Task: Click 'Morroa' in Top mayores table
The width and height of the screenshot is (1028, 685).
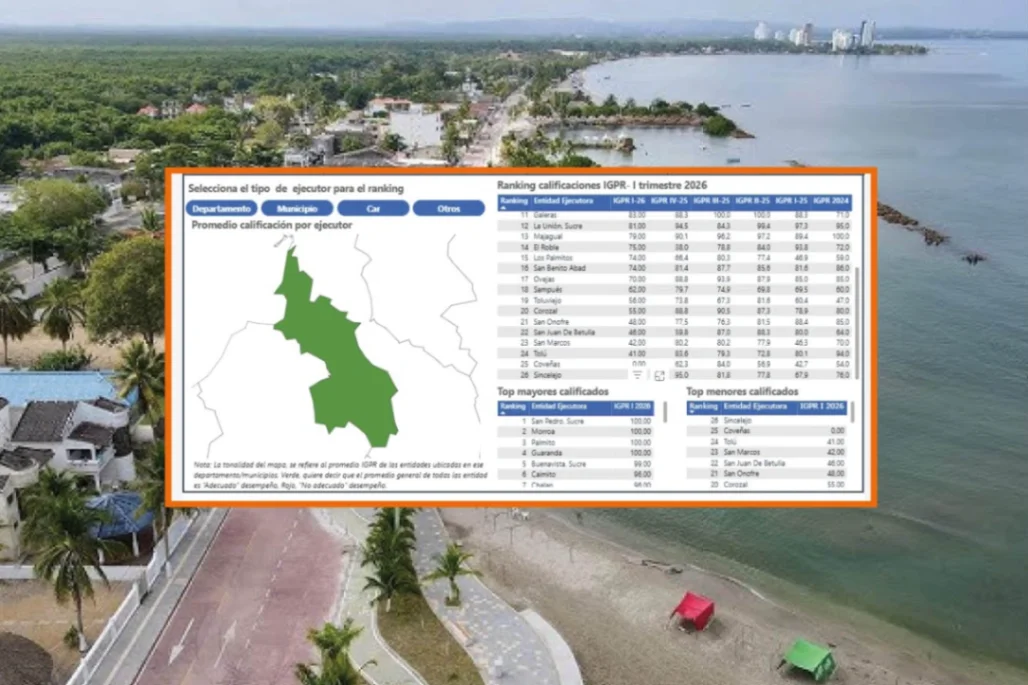Action: tap(543, 432)
